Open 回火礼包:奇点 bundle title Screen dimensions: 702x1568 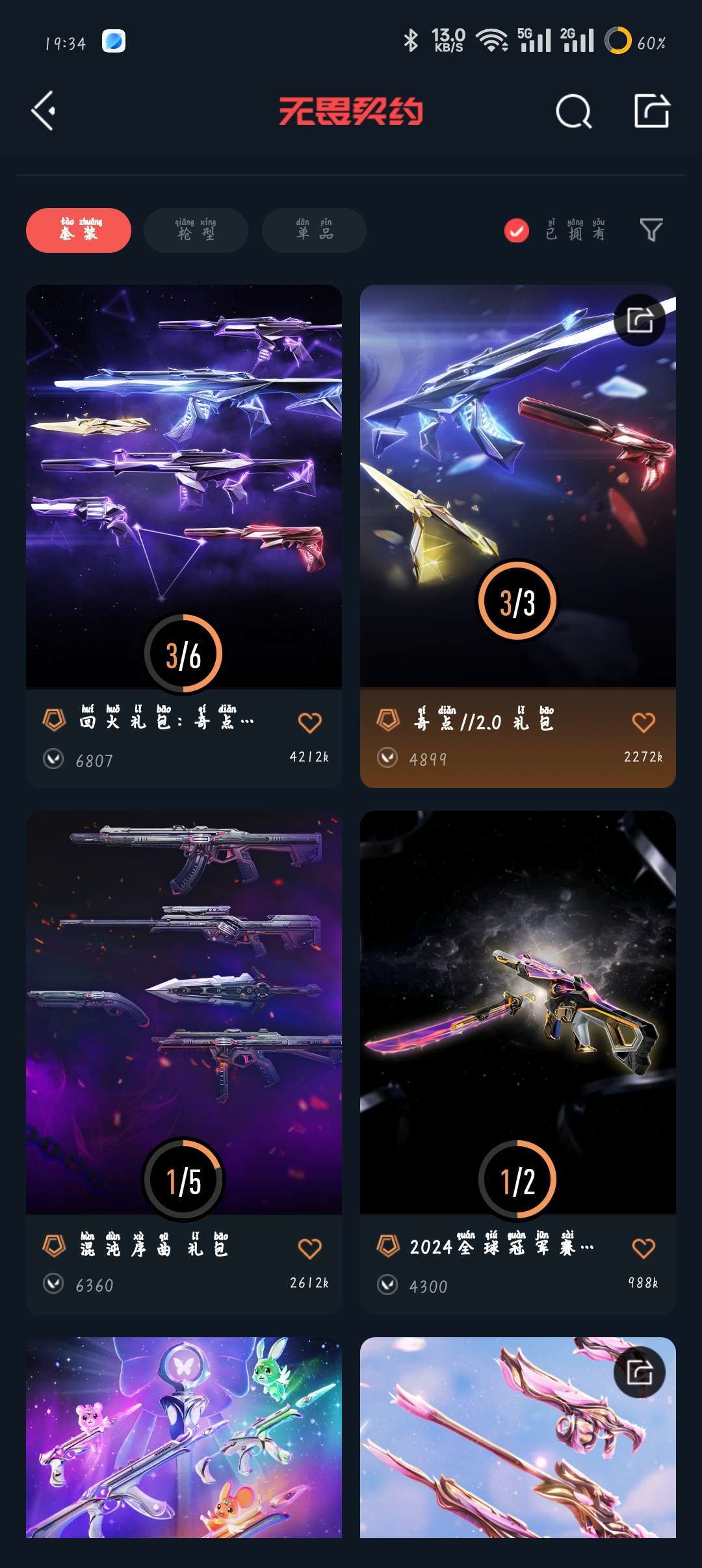167,719
